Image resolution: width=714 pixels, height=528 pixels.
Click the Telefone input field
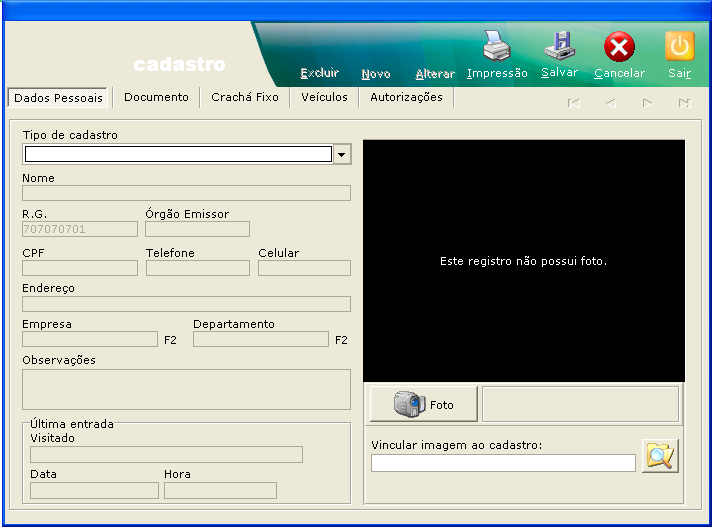point(198,268)
